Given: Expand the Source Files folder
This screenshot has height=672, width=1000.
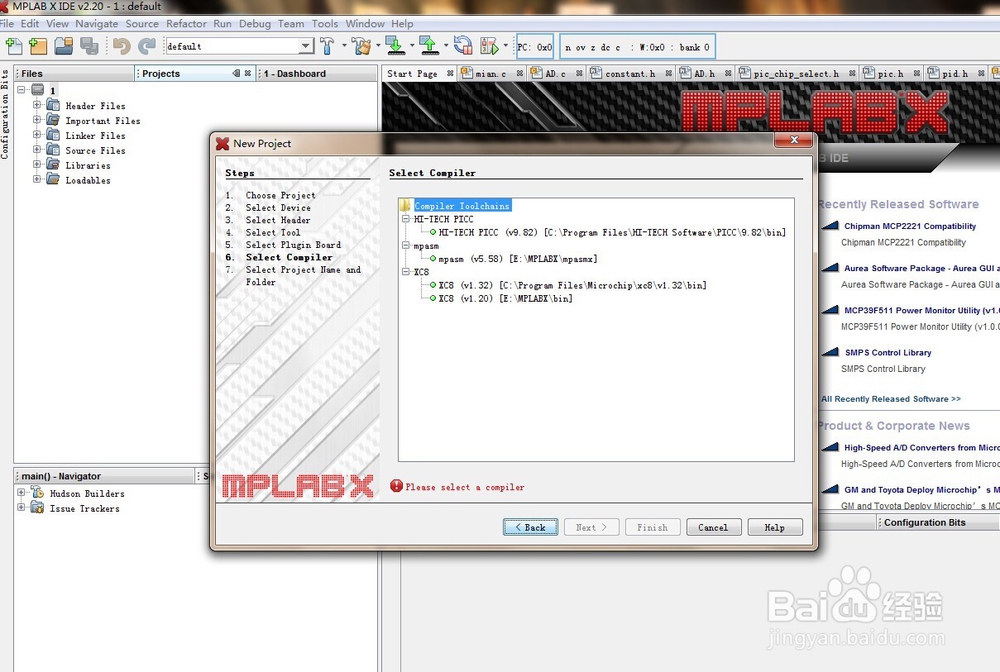Looking at the screenshot, I should [37, 149].
